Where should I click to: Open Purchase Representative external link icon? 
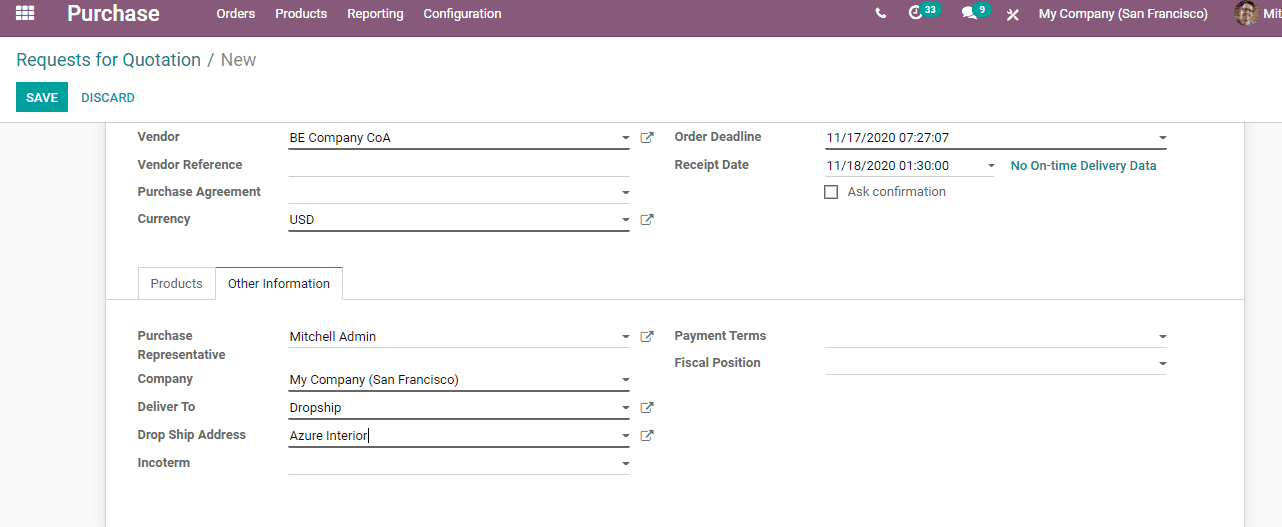point(647,337)
